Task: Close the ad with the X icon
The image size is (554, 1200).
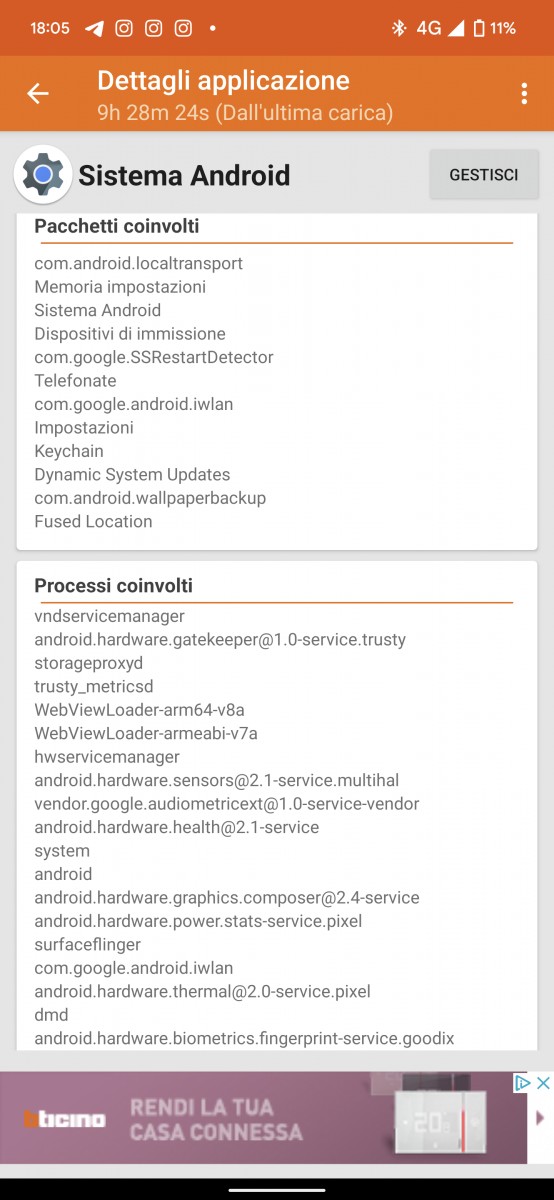Action: (x=543, y=1083)
